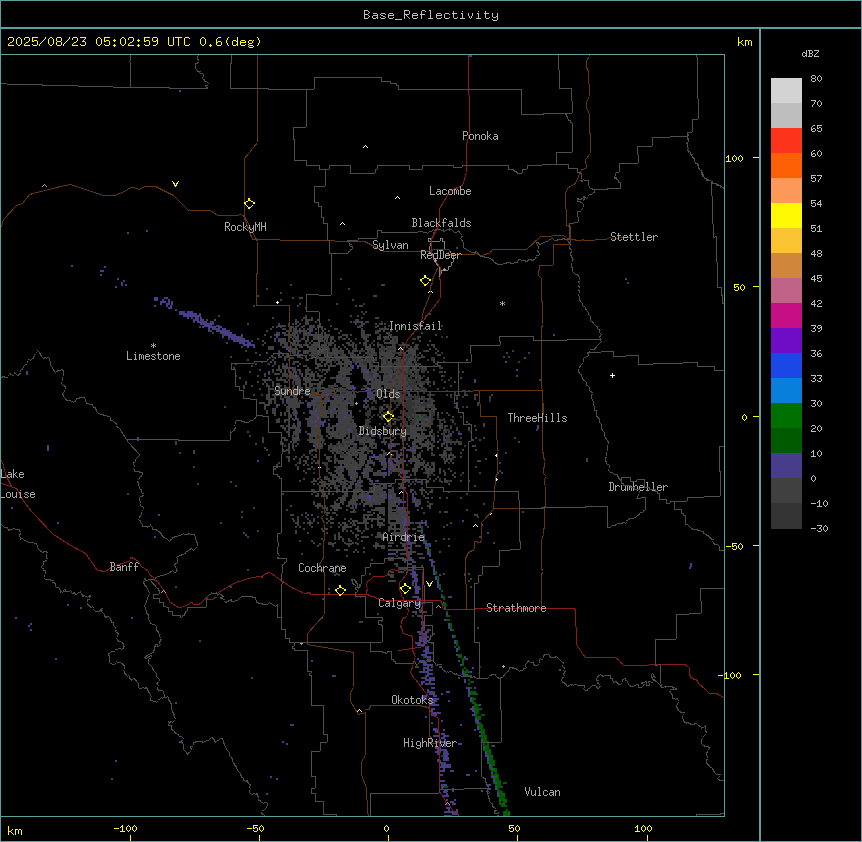This screenshot has width=862, height=842.
Task: Select the bright yellow swatch in the dBZ legend
Action: coord(786,215)
